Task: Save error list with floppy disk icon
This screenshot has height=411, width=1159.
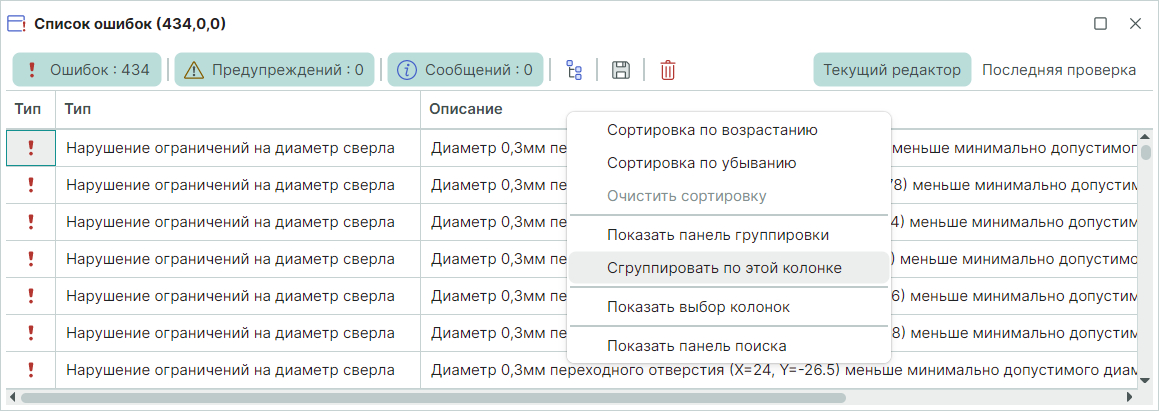Action: click(x=621, y=70)
